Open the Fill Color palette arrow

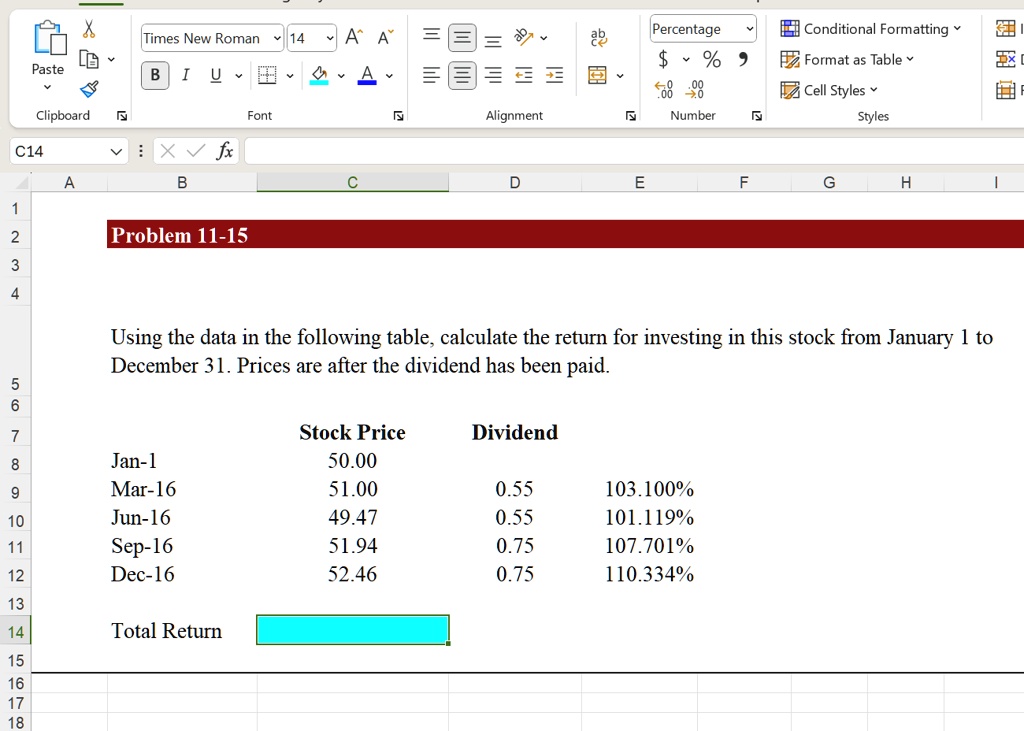(x=340, y=76)
